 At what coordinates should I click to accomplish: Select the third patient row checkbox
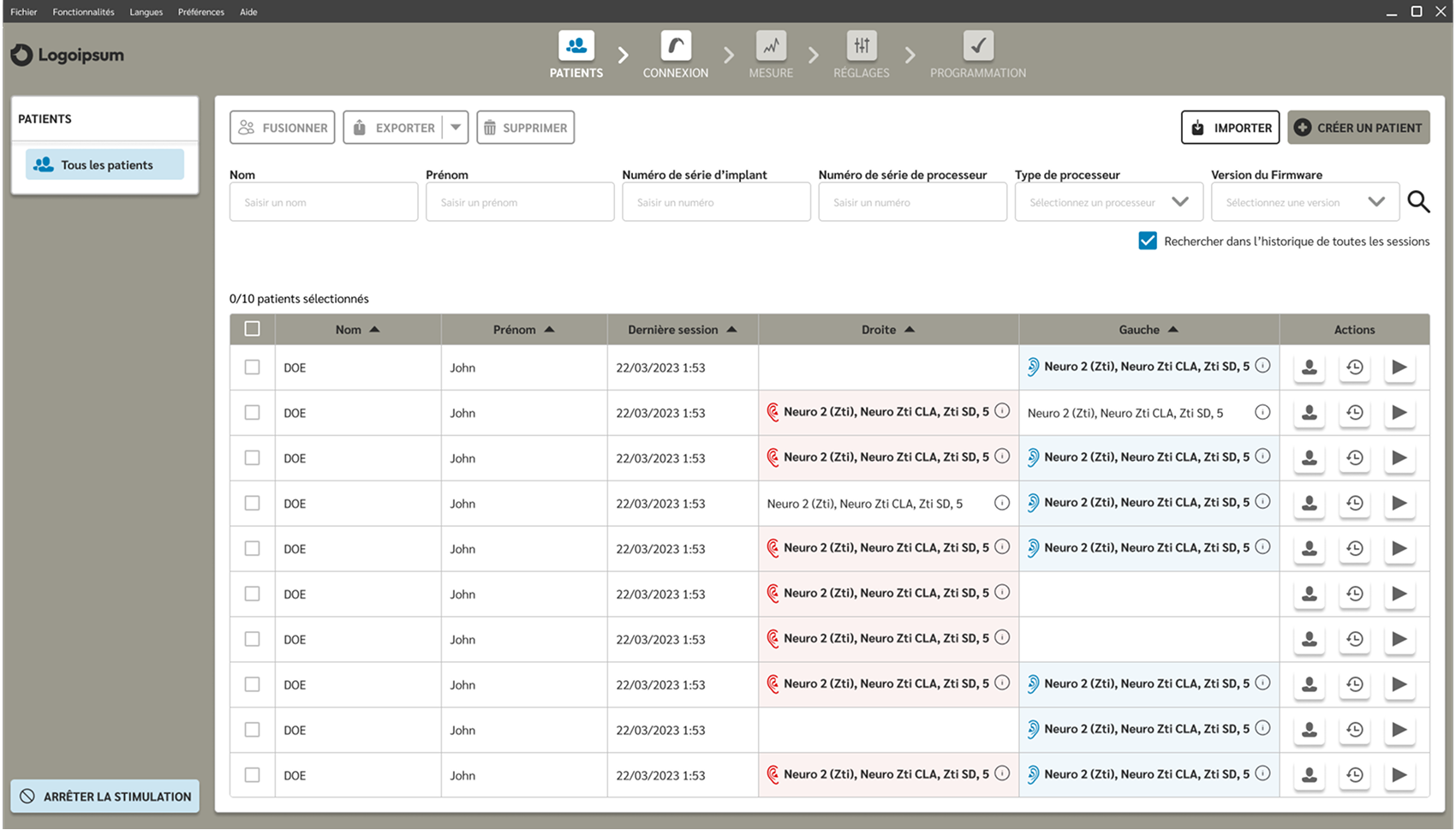pos(252,458)
